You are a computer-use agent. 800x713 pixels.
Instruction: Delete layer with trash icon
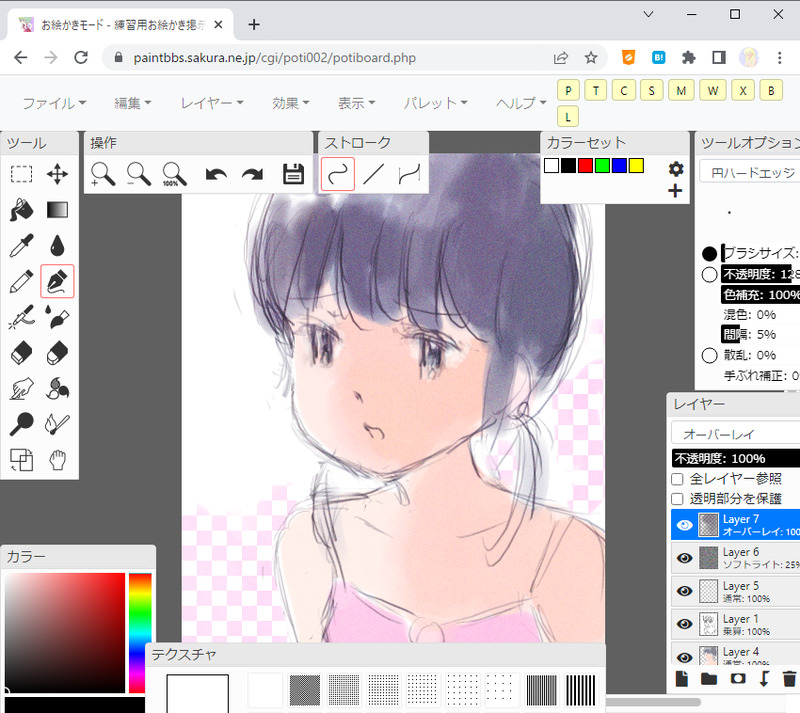tap(789, 679)
